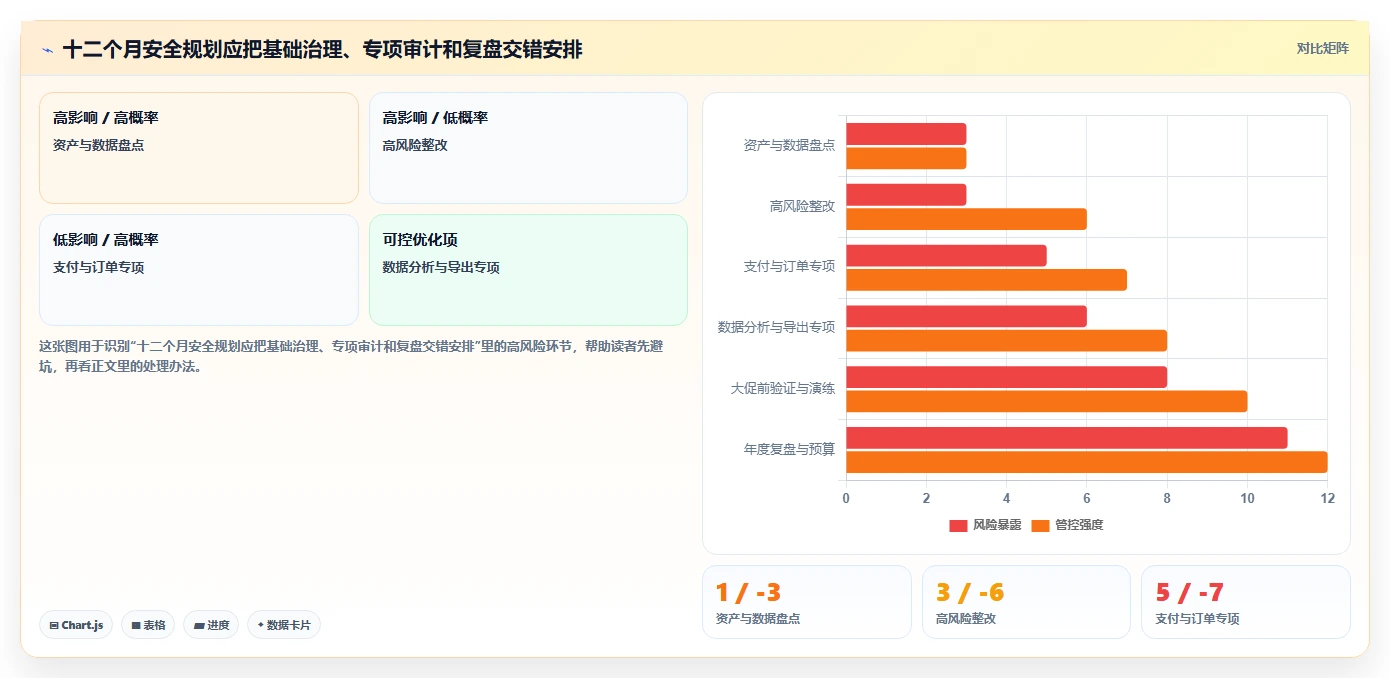Open the 1 / -3 资产与数据盘点 stat card
The width and height of the screenshot is (1390, 678).
807,602
